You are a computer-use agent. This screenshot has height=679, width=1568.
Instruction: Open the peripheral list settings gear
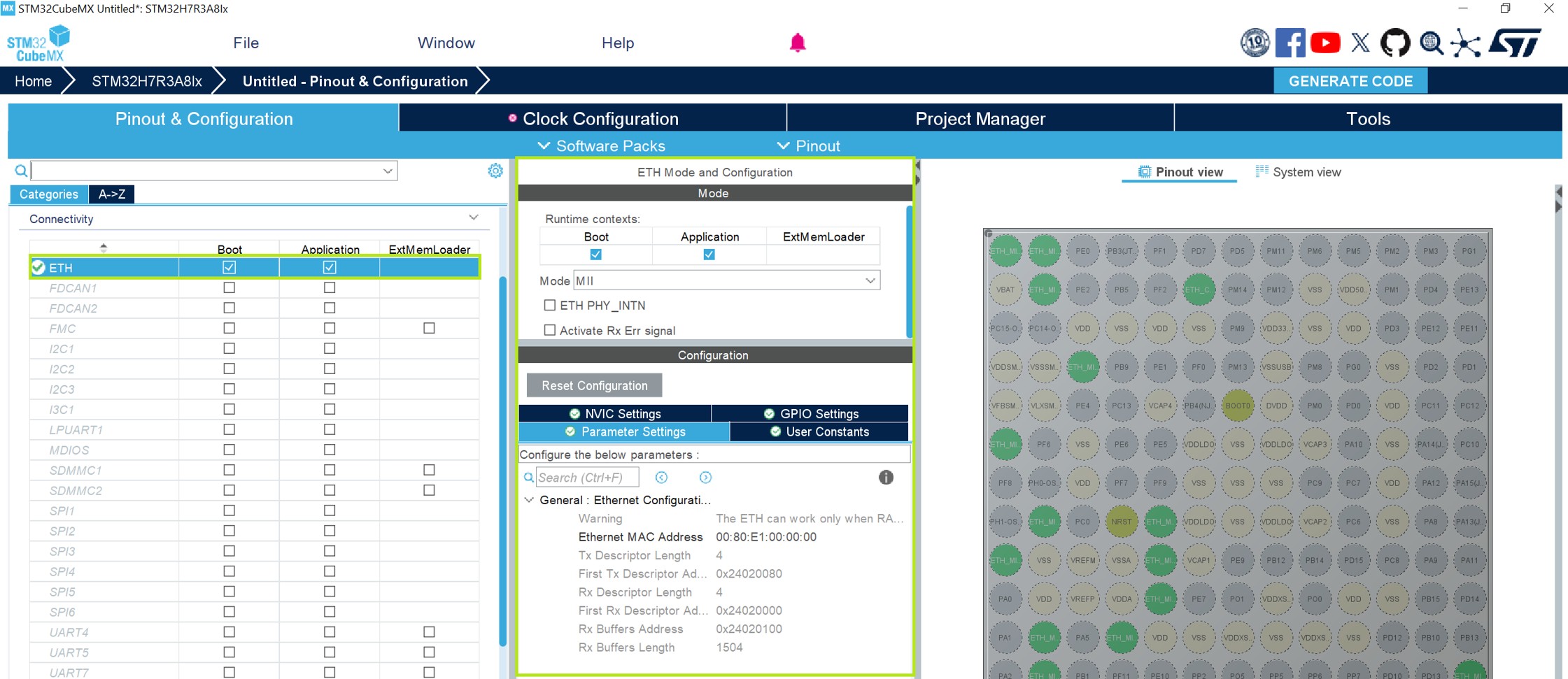[495, 171]
